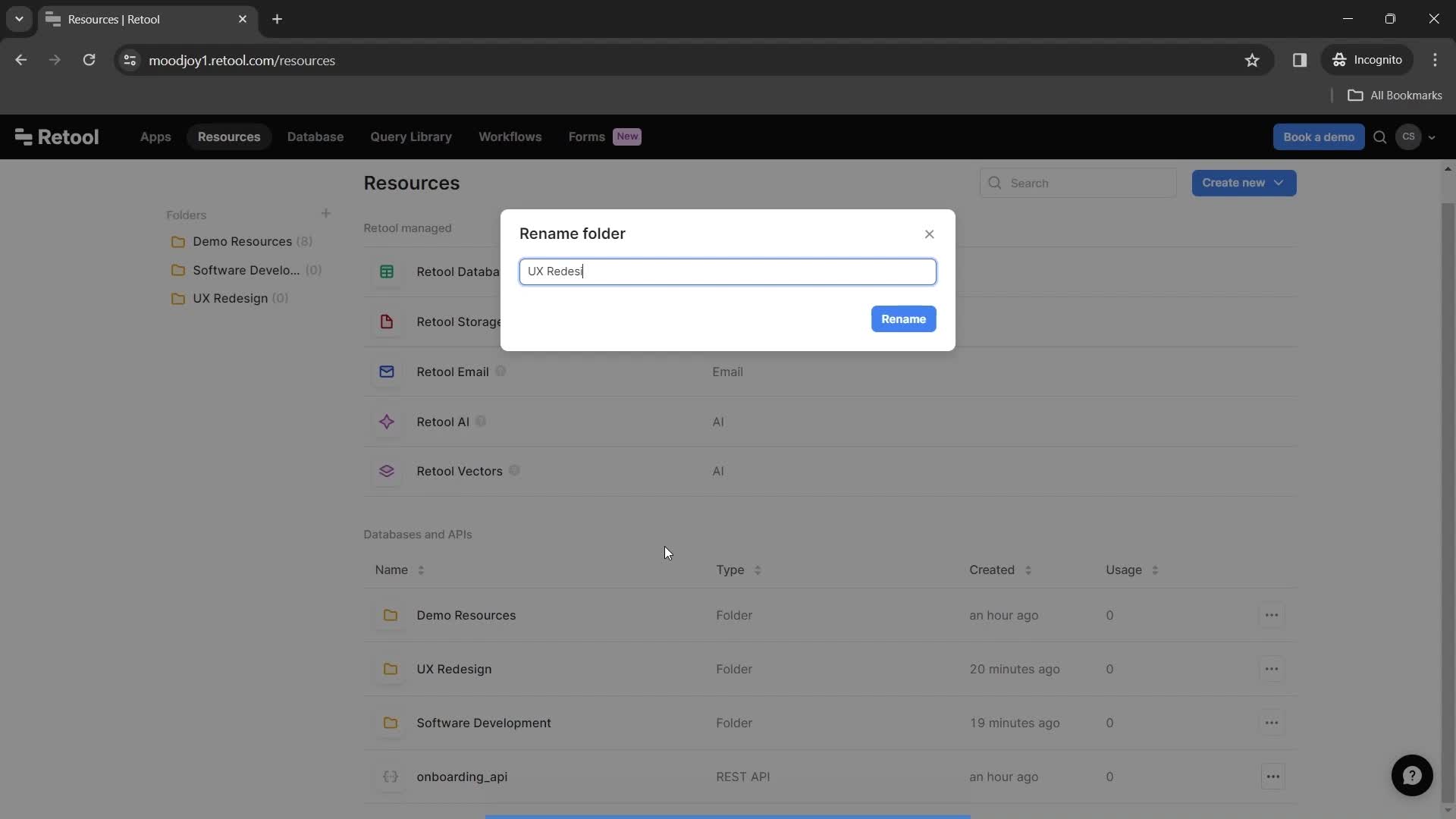This screenshot has height=819, width=1456.
Task: Click the Retool Email resource icon
Action: (x=387, y=371)
